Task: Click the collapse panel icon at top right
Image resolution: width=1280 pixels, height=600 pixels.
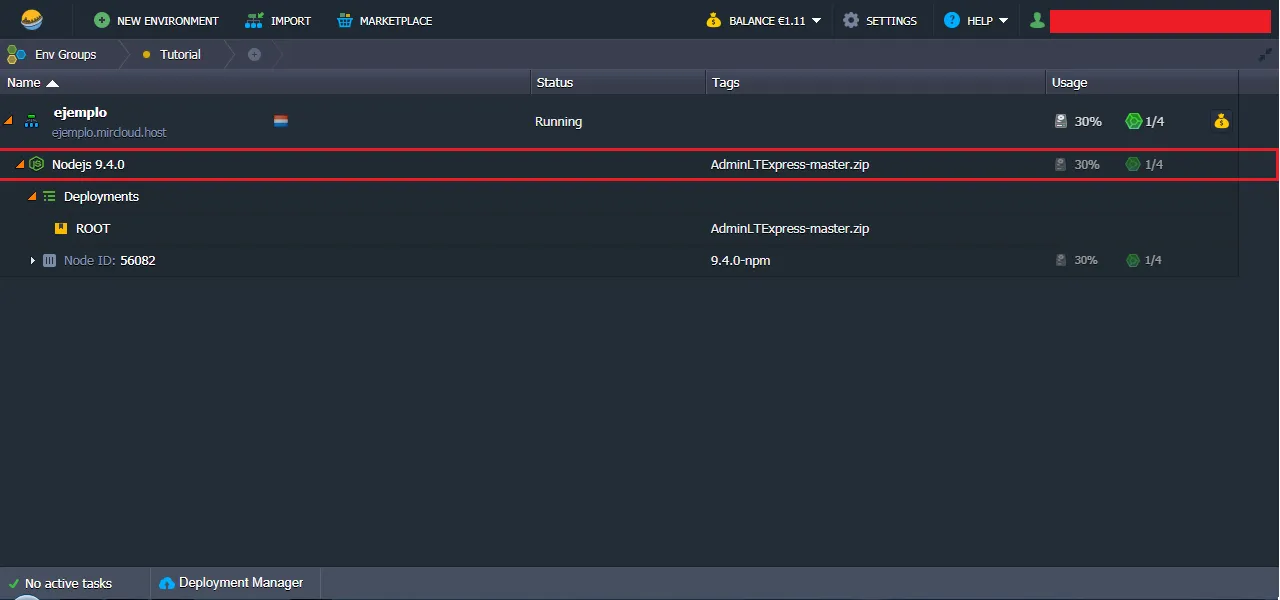Action: click(x=1265, y=54)
